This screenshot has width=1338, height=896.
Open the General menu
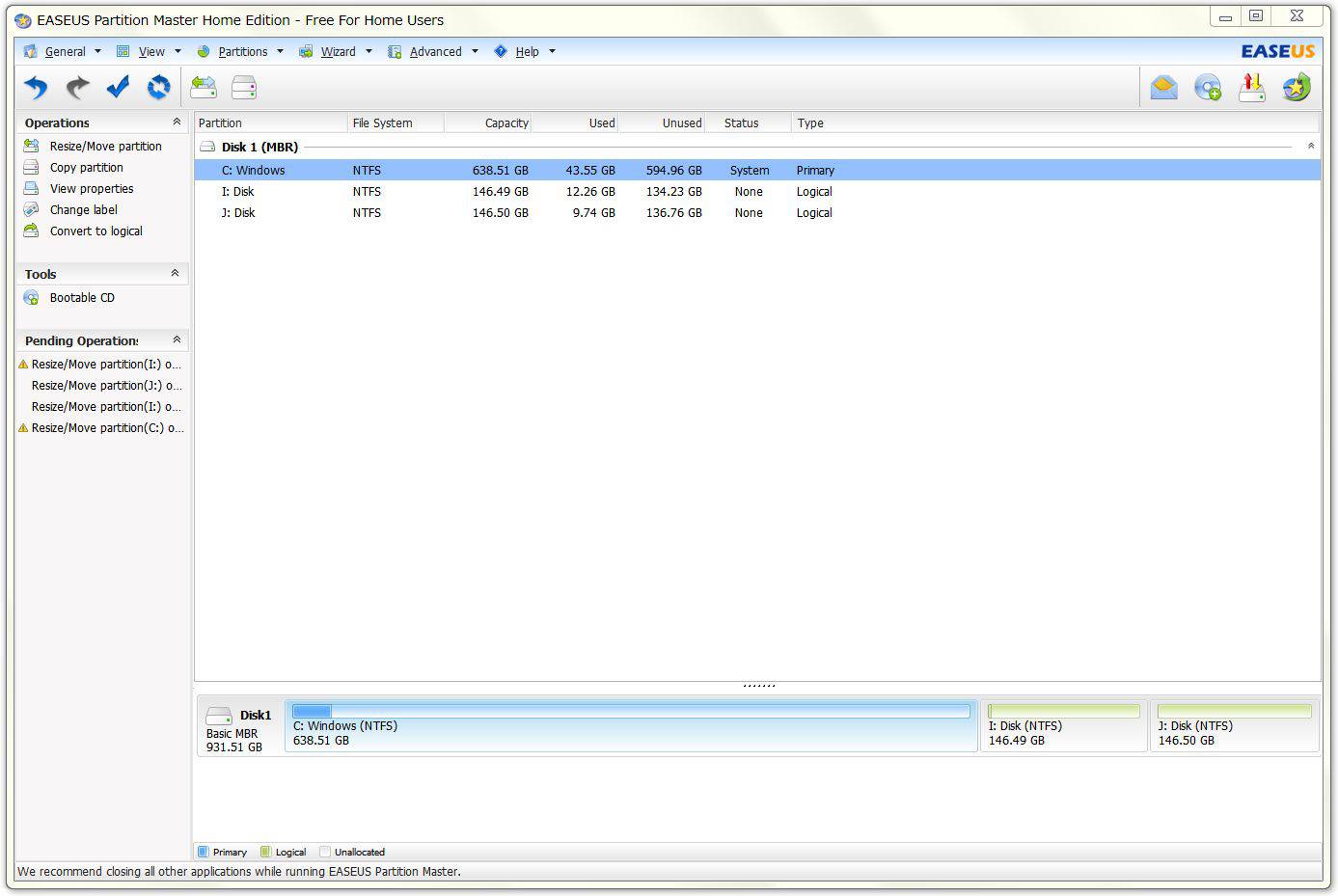tap(65, 51)
